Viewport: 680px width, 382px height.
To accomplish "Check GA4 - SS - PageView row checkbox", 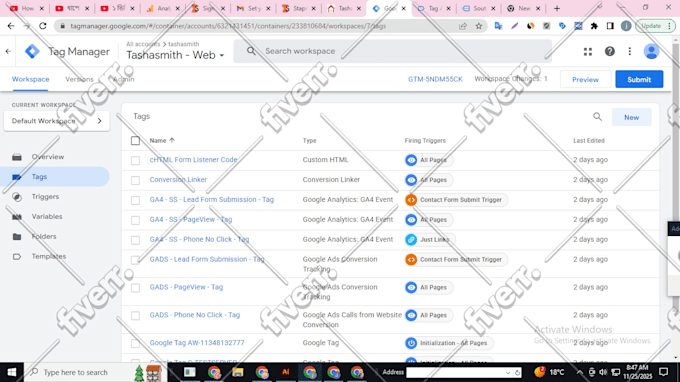I will 135,220.
